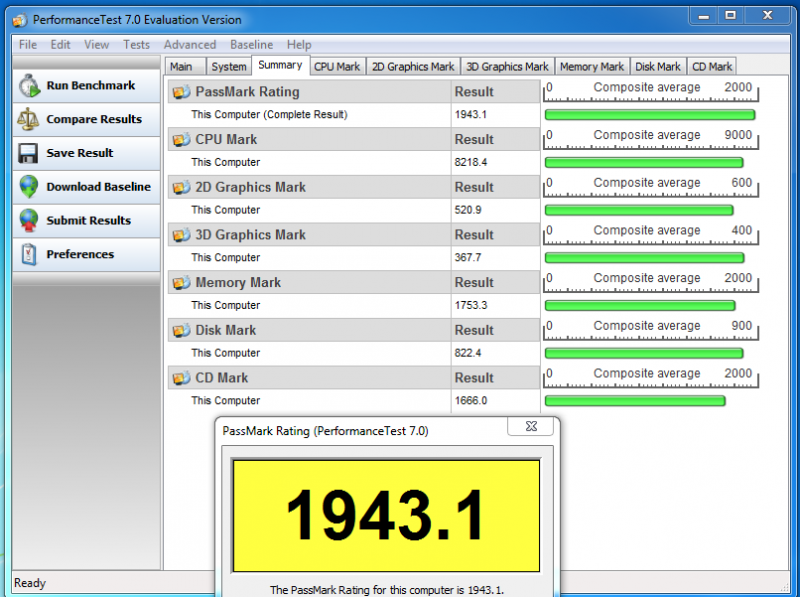Click the PassMark Rating section header
Image resolution: width=800 pixels, height=597 pixels.
click(x=354, y=92)
